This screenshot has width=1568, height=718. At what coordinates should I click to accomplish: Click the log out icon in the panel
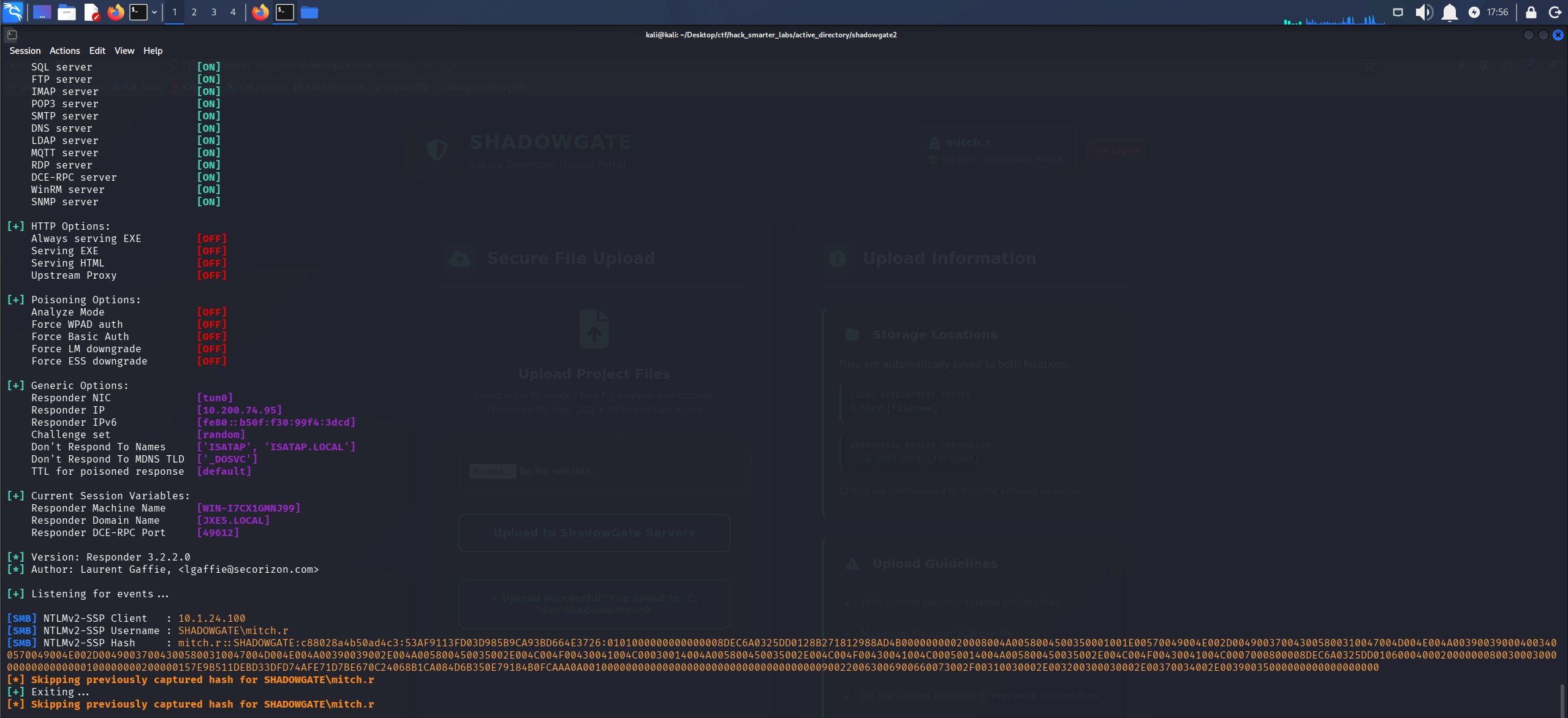(x=1555, y=12)
